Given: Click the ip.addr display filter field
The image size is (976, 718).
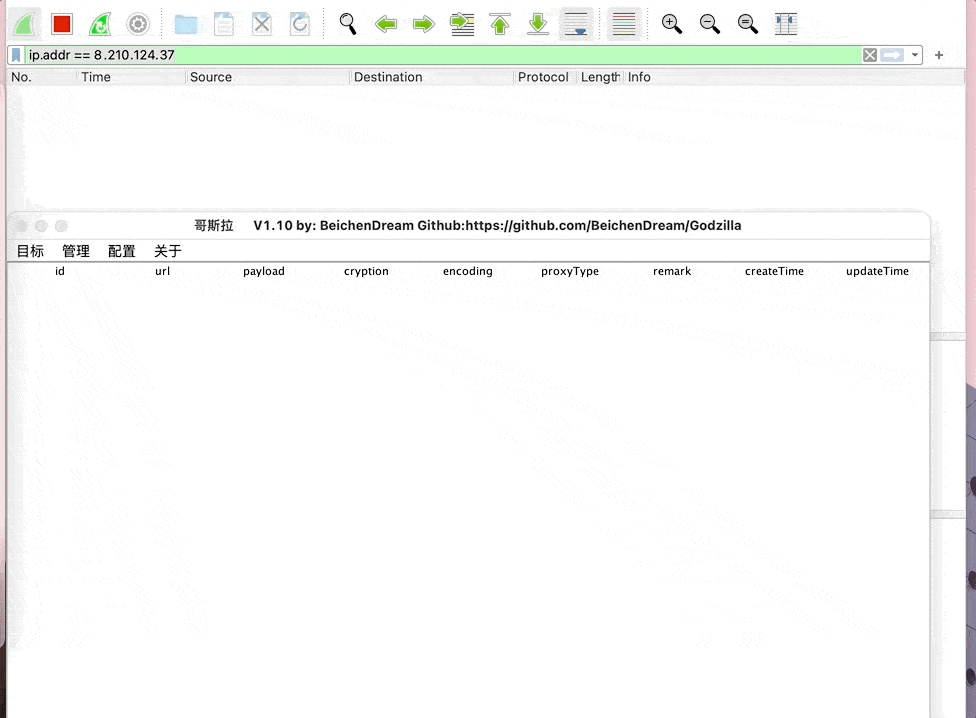Looking at the screenshot, I should point(442,55).
